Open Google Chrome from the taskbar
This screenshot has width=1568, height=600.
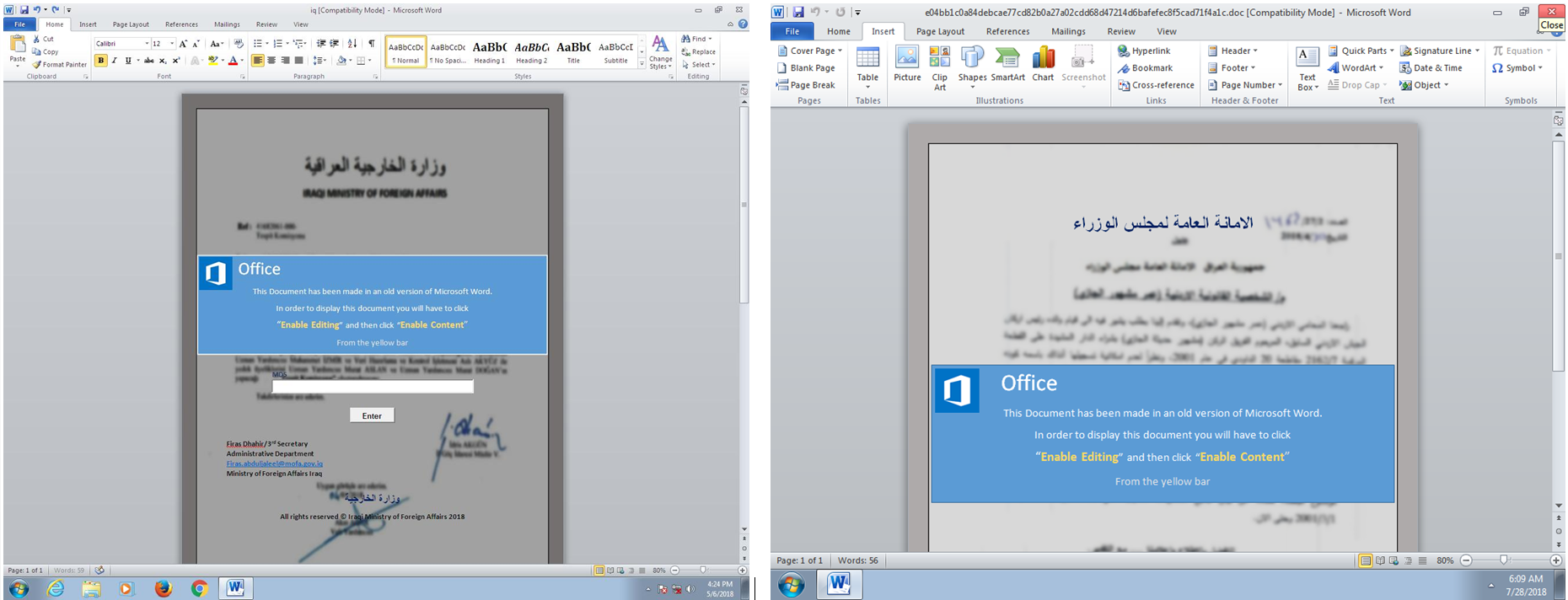[x=199, y=588]
